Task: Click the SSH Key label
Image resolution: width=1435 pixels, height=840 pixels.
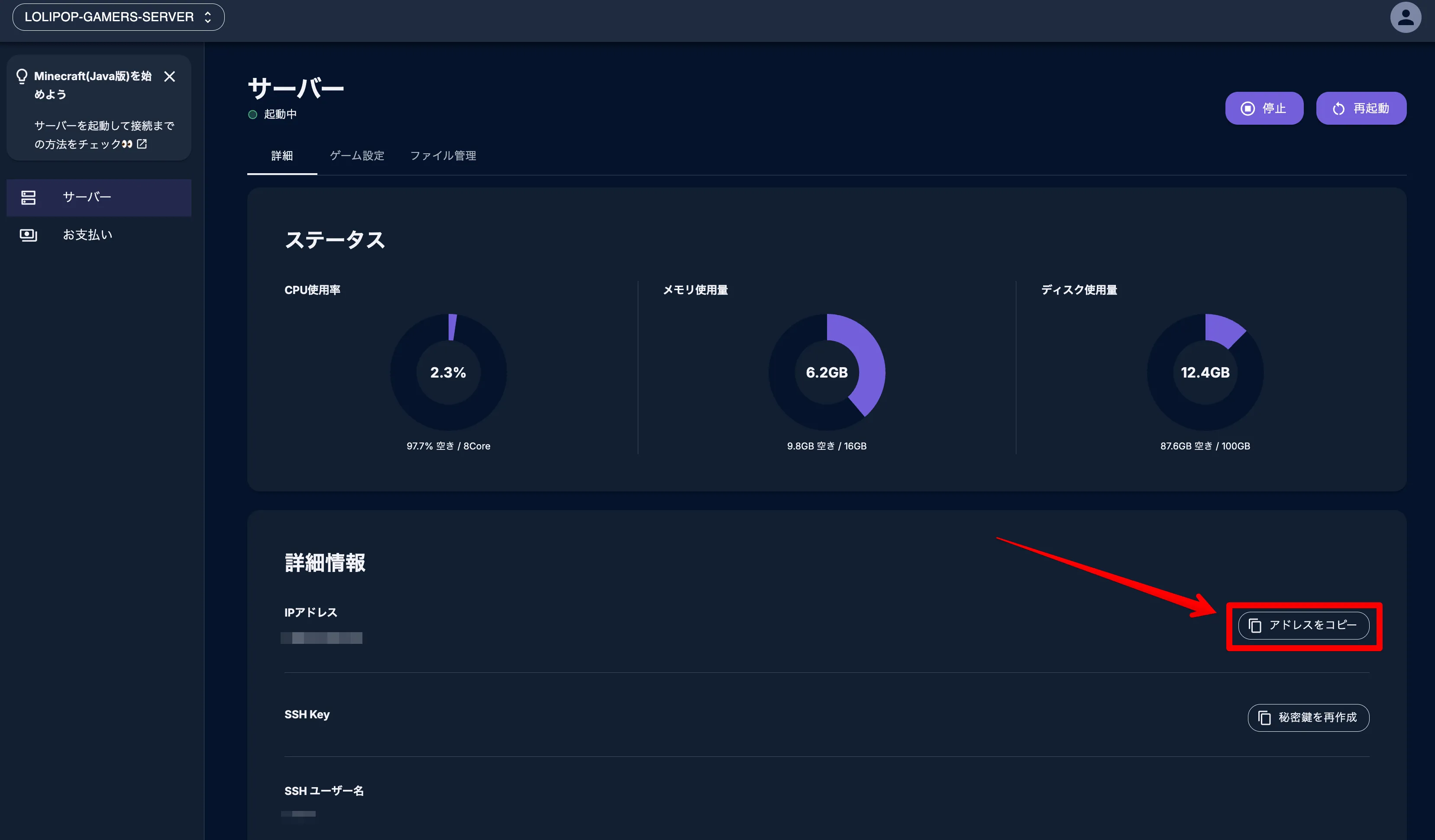Action: coord(307,714)
